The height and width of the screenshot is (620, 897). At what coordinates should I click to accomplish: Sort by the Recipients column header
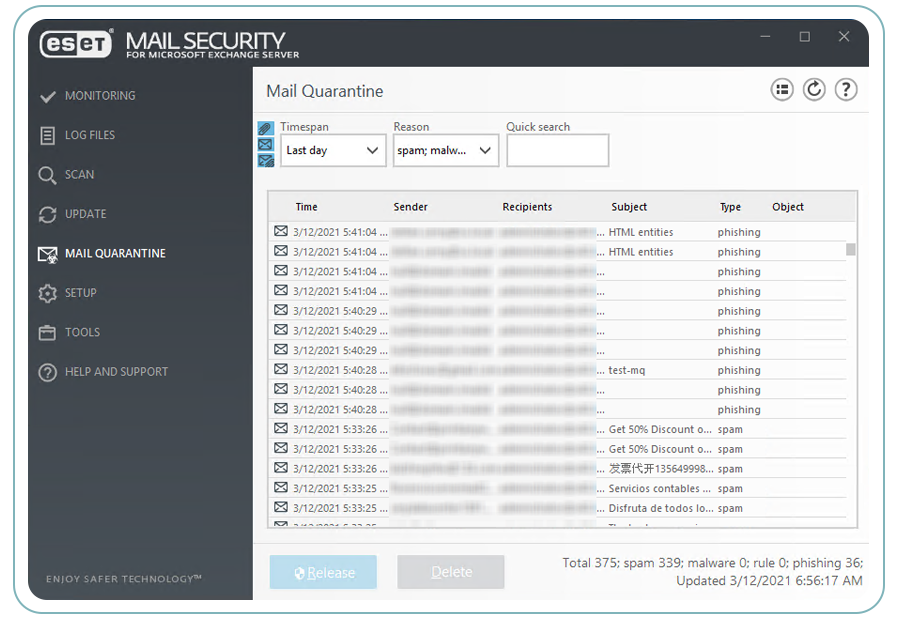pyautogui.click(x=527, y=207)
